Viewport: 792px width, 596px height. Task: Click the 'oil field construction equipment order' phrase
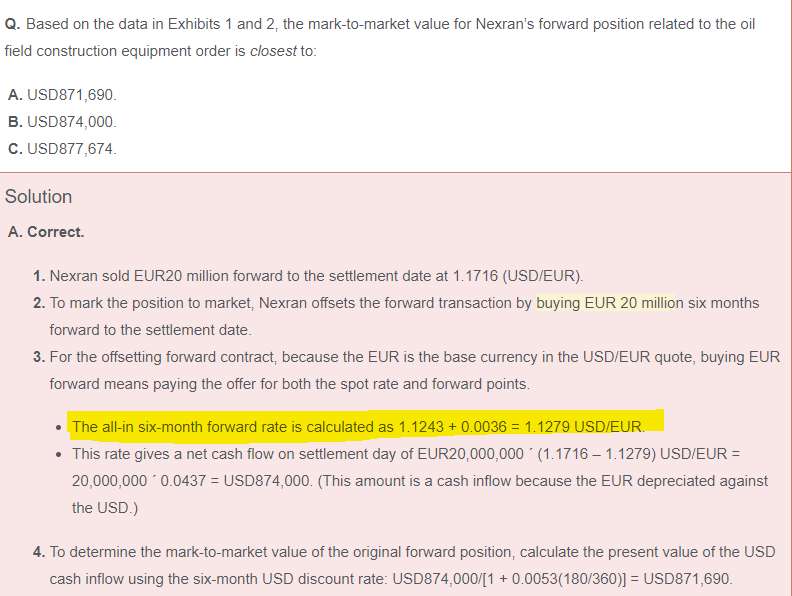click(x=150, y=51)
